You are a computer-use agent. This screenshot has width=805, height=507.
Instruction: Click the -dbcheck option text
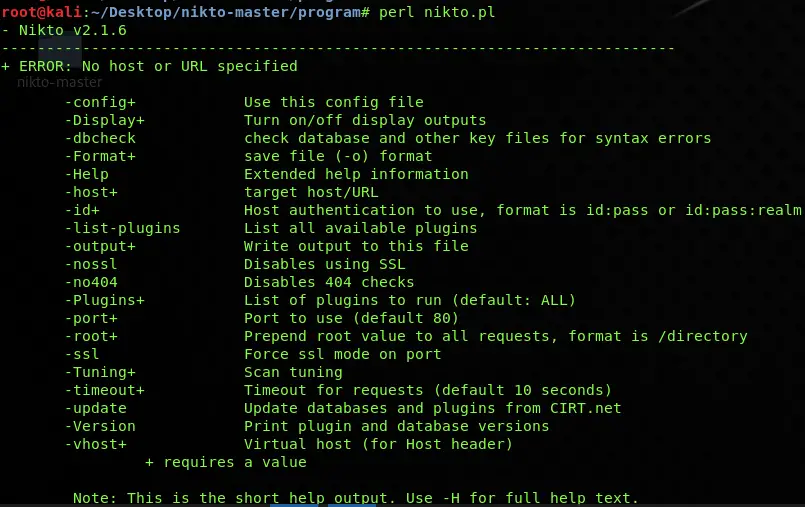click(x=100, y=138)
